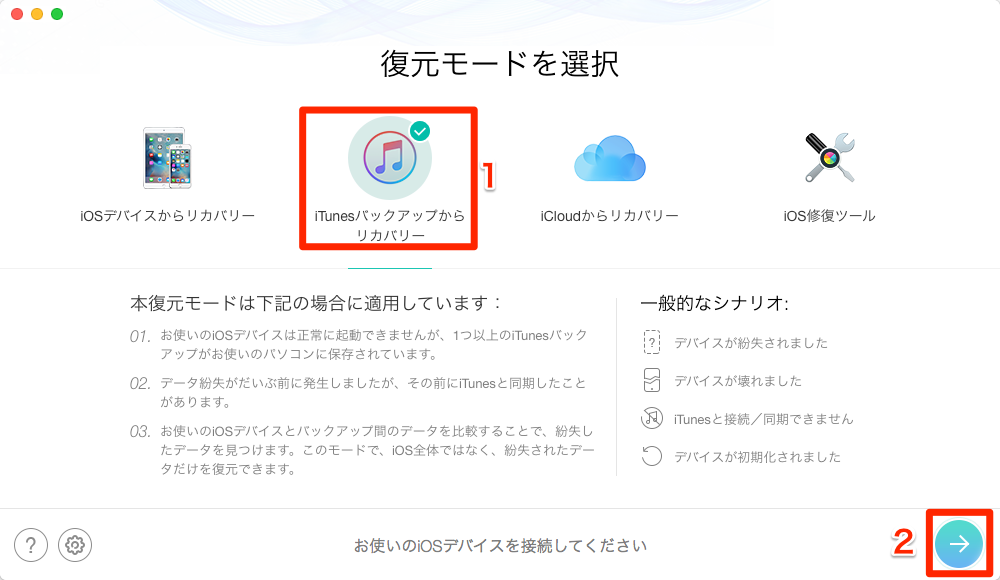Click the iTunesと接続／同期できません text

tap(763, 419)
